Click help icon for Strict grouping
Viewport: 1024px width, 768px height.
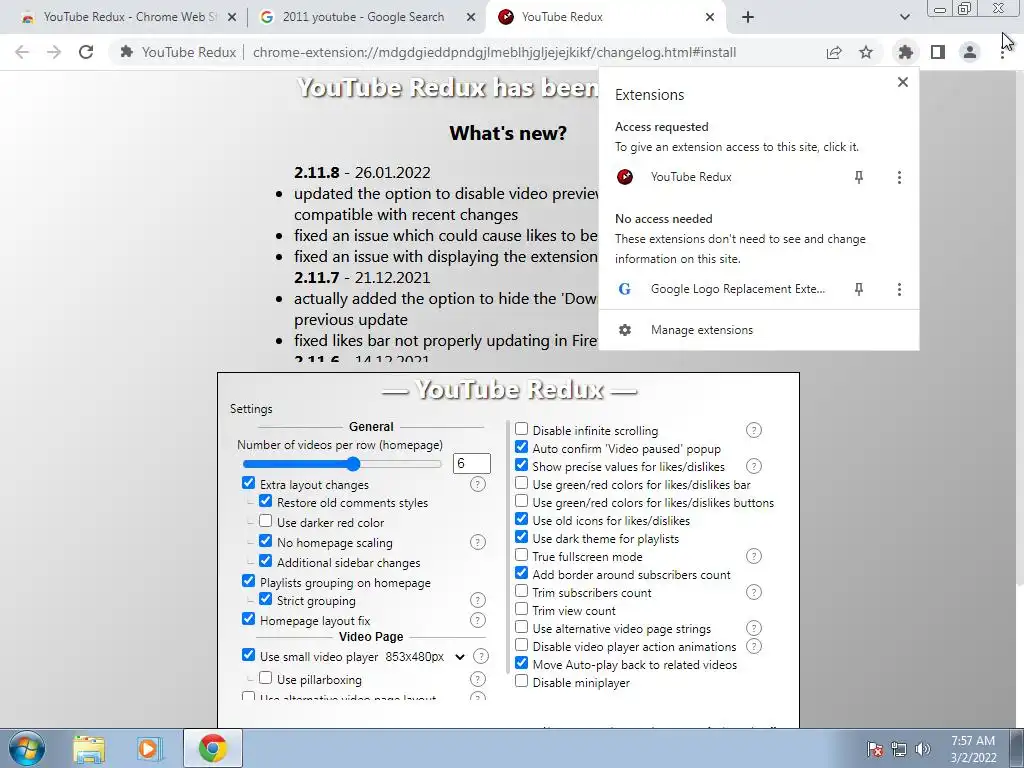pos(478,601)
